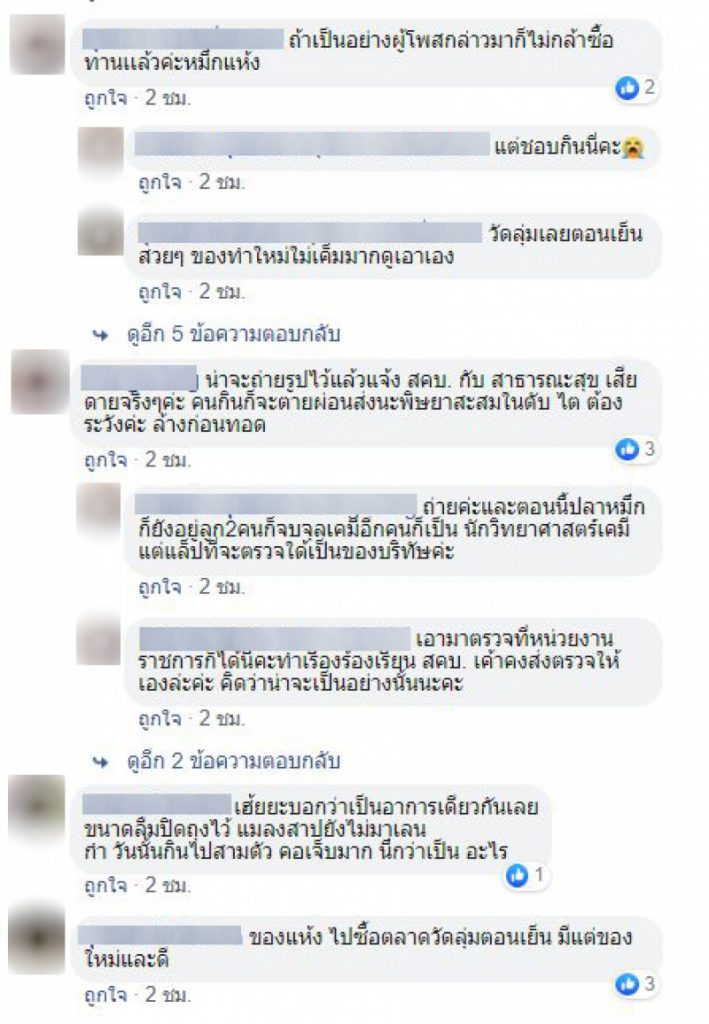Like the first comment about หมึกแห้ง
This screenshot has height=1024, width=709.
tap(106, 99)
